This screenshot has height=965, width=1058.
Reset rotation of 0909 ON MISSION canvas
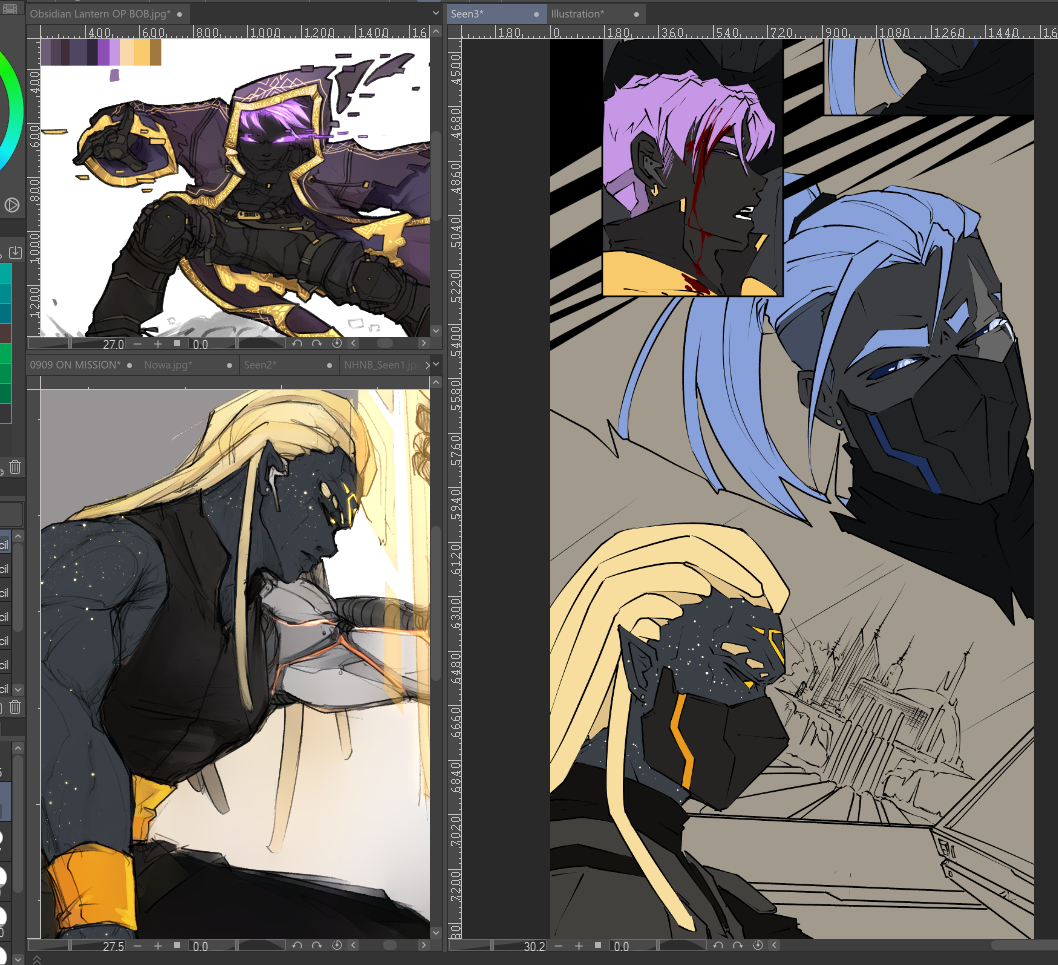(337, 945)
